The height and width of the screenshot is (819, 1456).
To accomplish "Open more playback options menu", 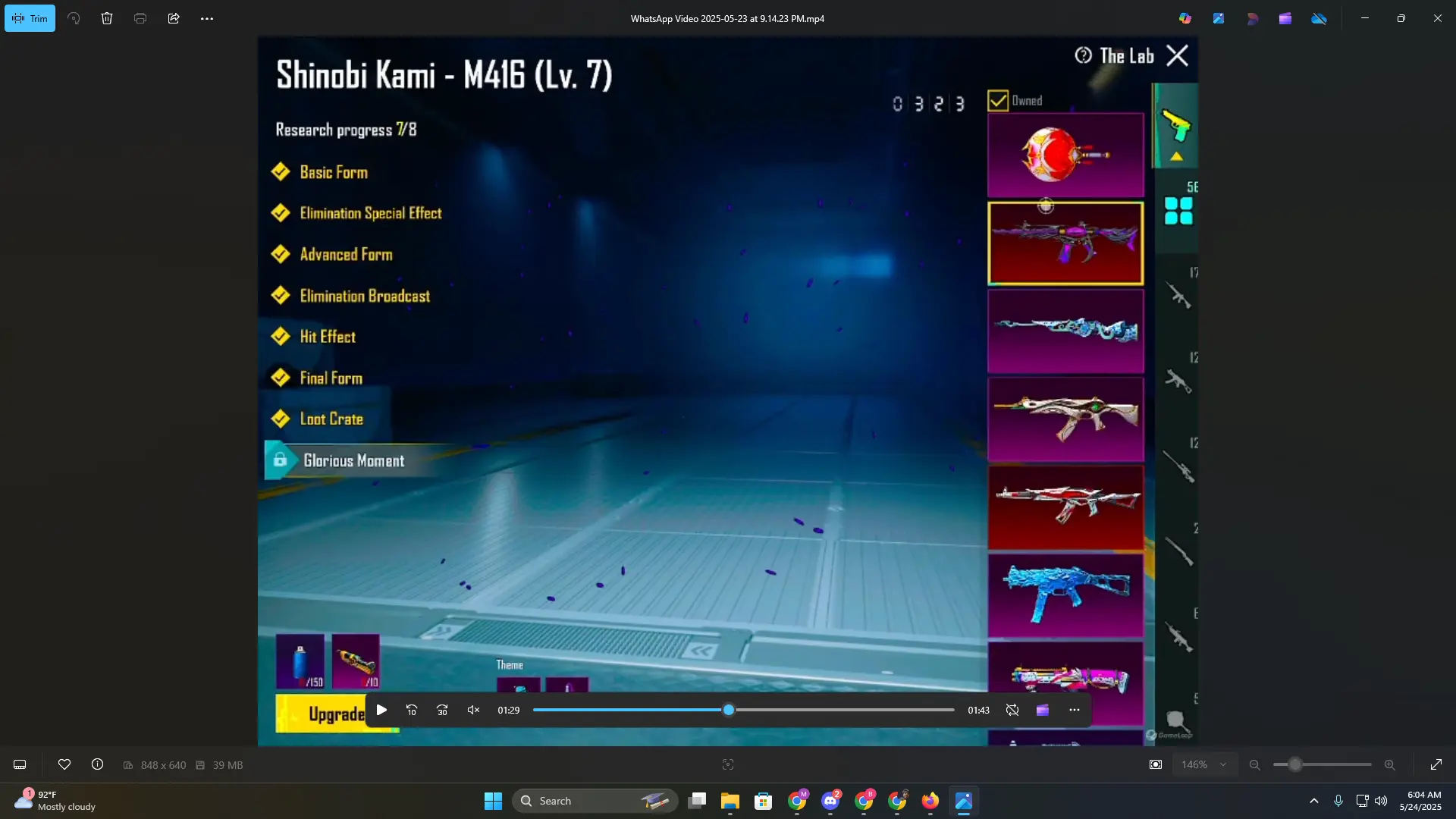I will pyautogui.click(x=1075, y=710).
